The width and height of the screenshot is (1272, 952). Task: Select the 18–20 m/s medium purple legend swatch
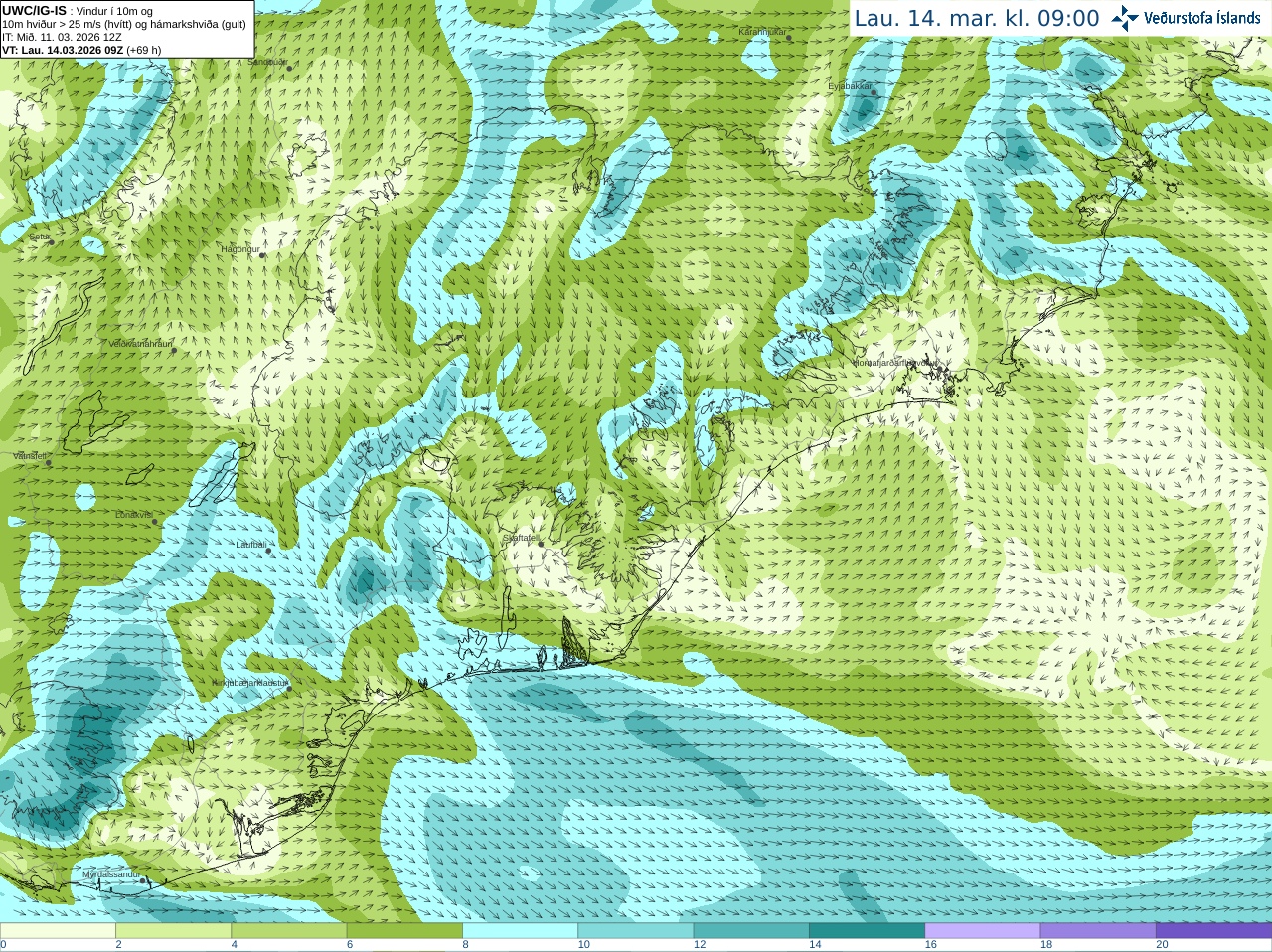click(1098, 931)
